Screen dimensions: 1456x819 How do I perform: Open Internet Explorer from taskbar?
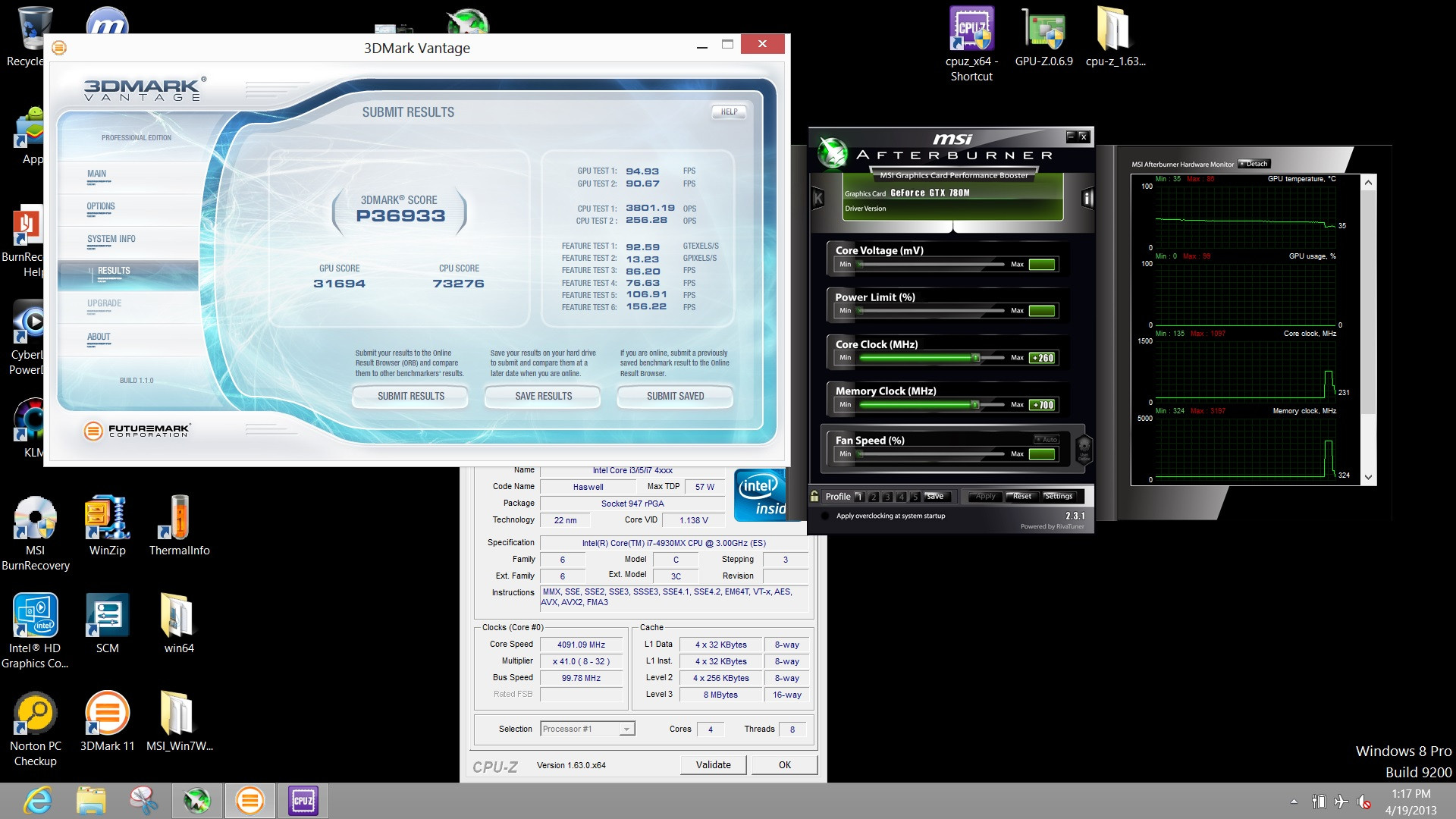coord(37,801)
